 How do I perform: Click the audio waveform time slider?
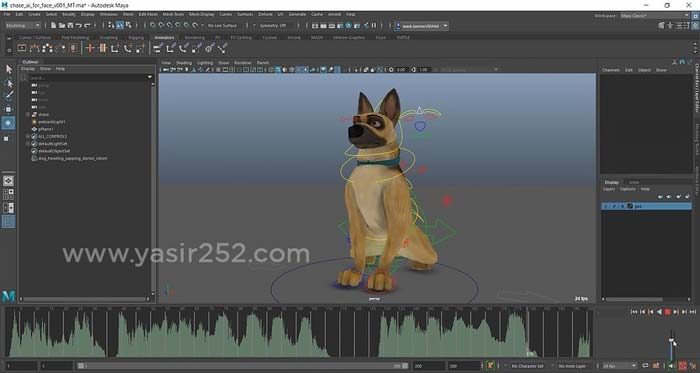[x=299, y=332]
